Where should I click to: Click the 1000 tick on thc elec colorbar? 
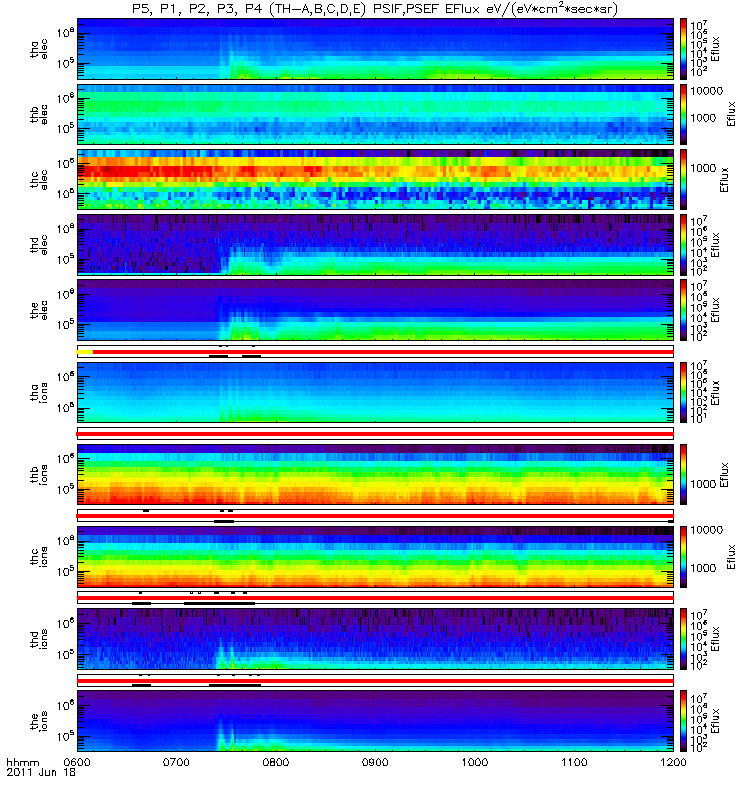coord(704,168)
